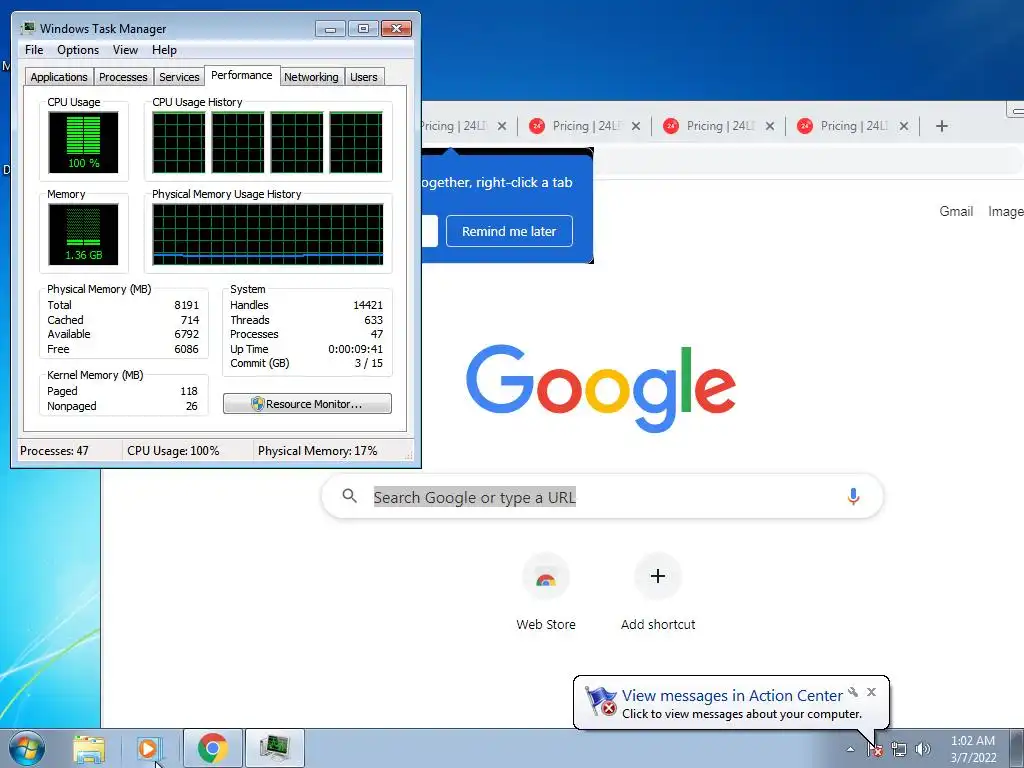Image resolution: width=1024 pixels, height=768 pixels.
Task: Open the File menu in Task Manager
Action: [34, 50]
